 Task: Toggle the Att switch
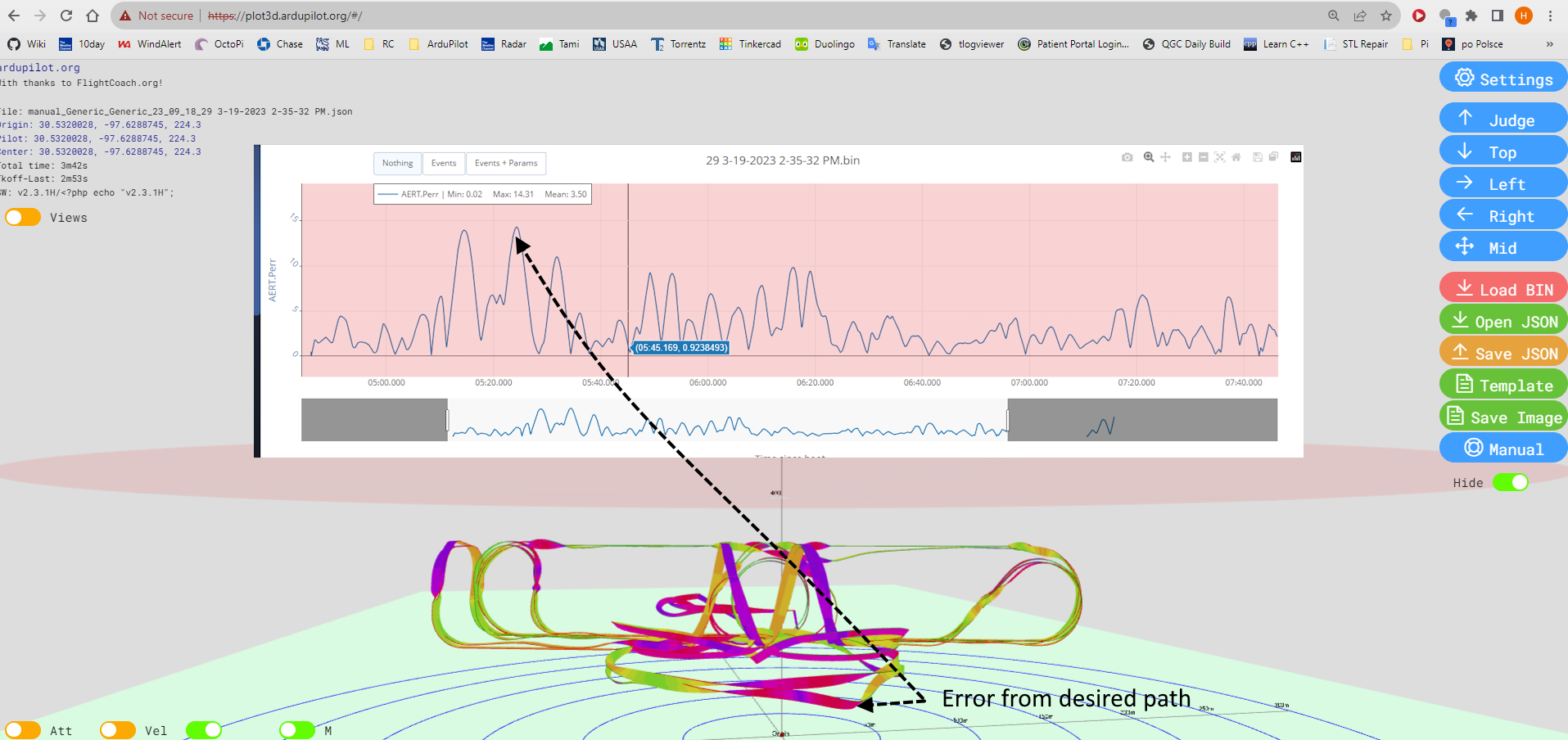23,730
